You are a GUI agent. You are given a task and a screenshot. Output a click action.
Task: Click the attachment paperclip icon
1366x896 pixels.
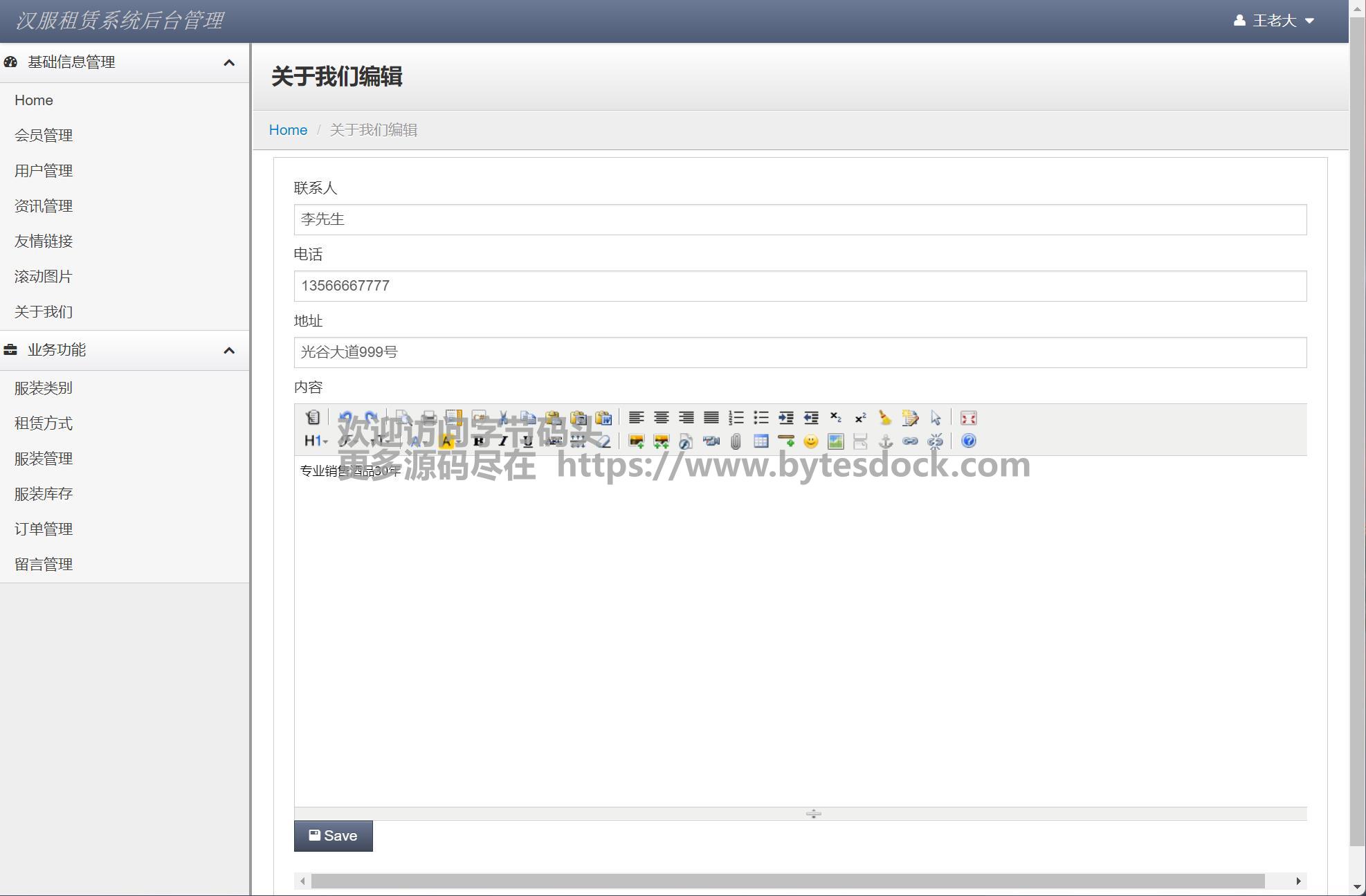pyautogui.click(x=736, y=441)
